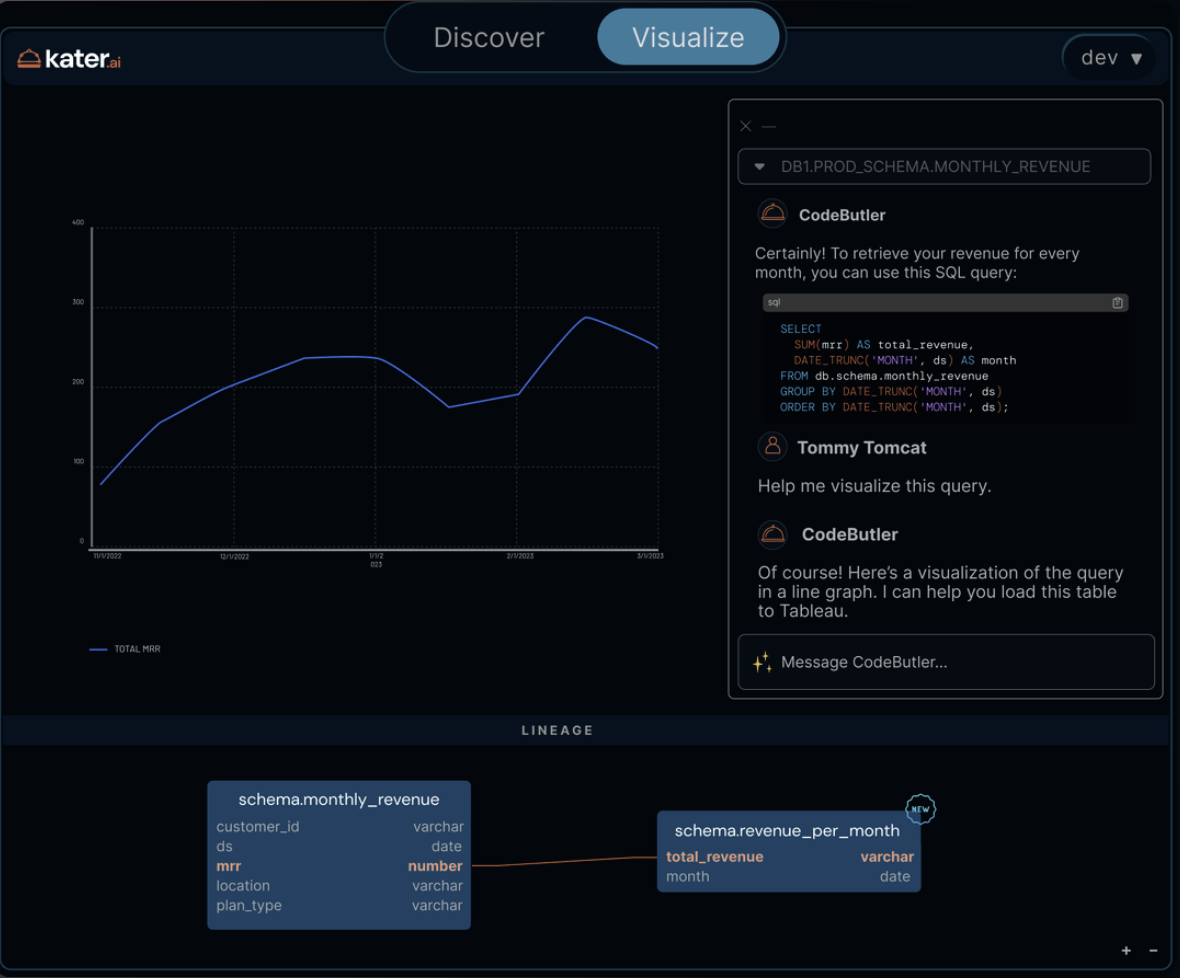
Task: Click the customer_id column row
Action: (339, 827)
